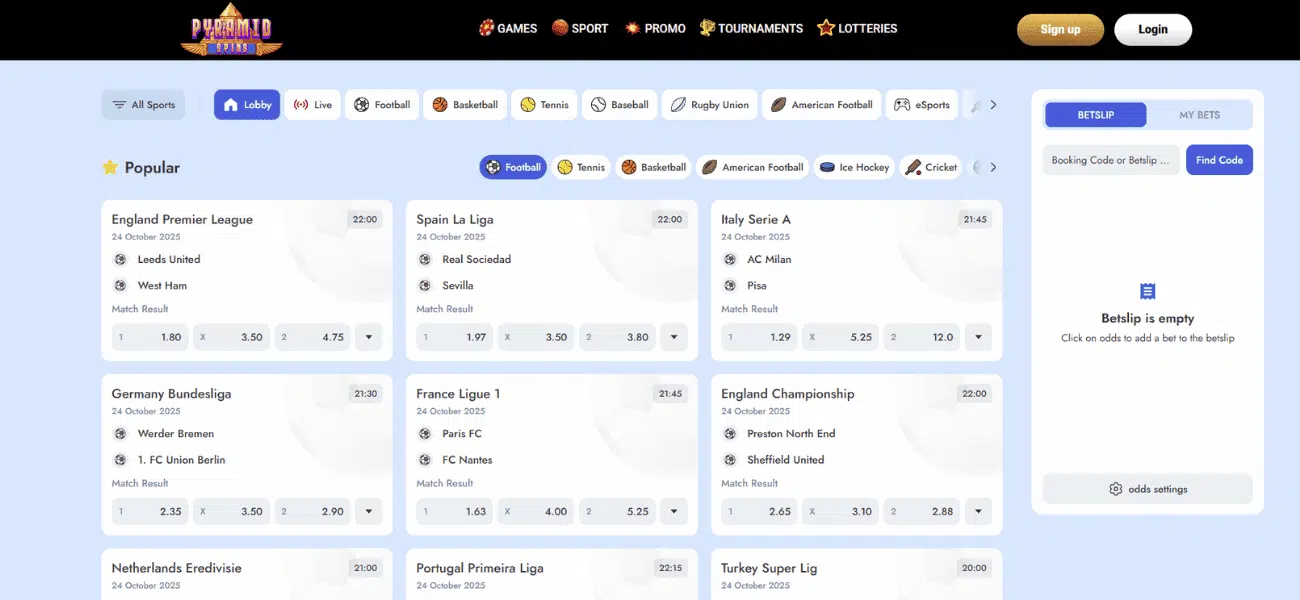Screen dimensions: 1300x600
Task: Filter Popular by Cricket
Action: pos(931,167)
